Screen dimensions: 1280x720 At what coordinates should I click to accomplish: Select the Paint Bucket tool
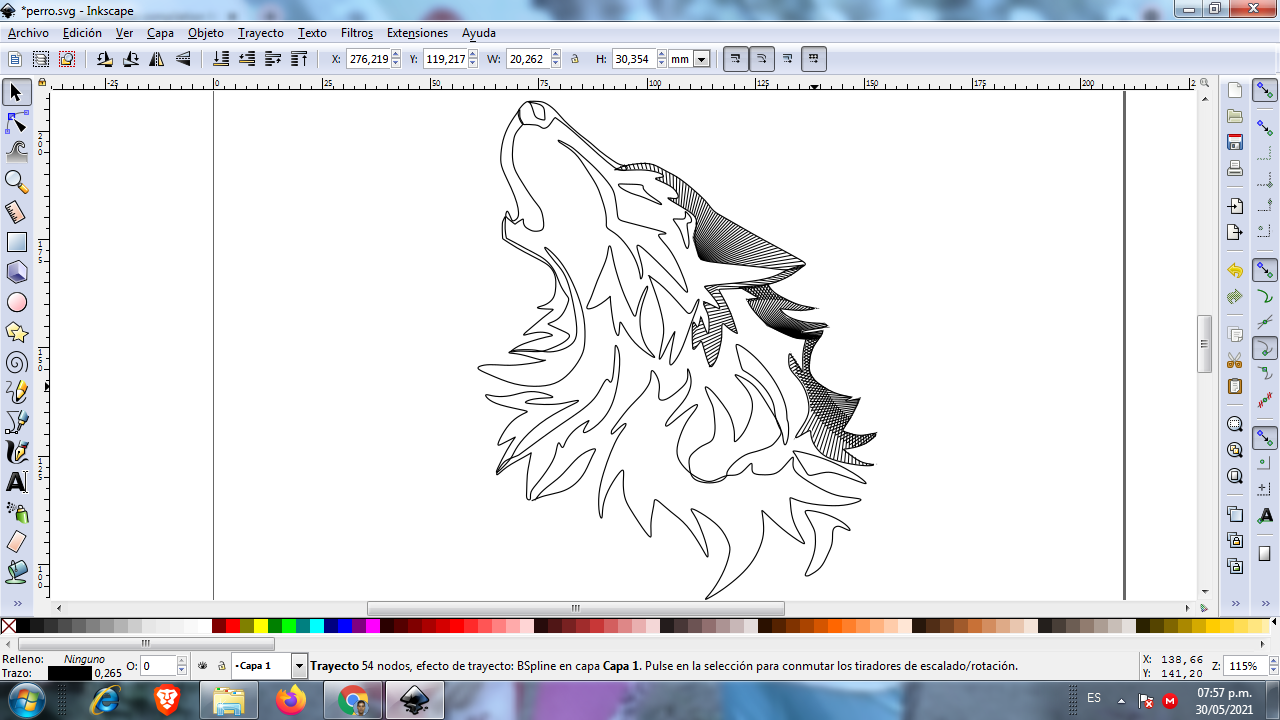[16, 572]
